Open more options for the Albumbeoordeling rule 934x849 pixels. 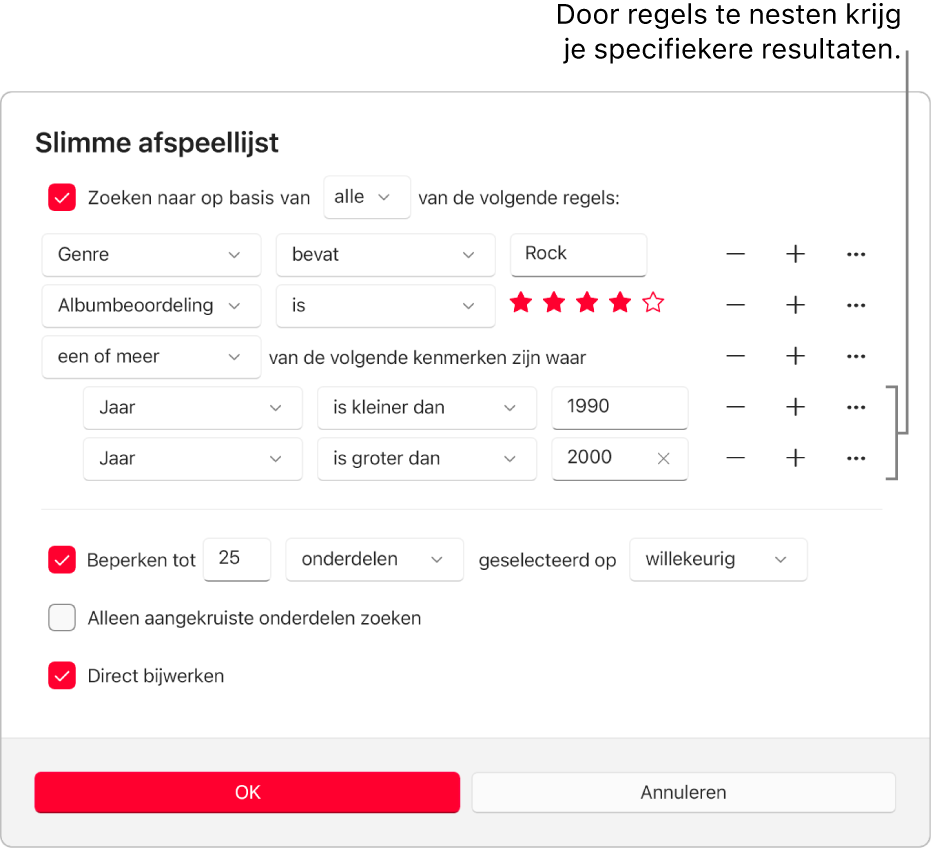tap(856, 306)
